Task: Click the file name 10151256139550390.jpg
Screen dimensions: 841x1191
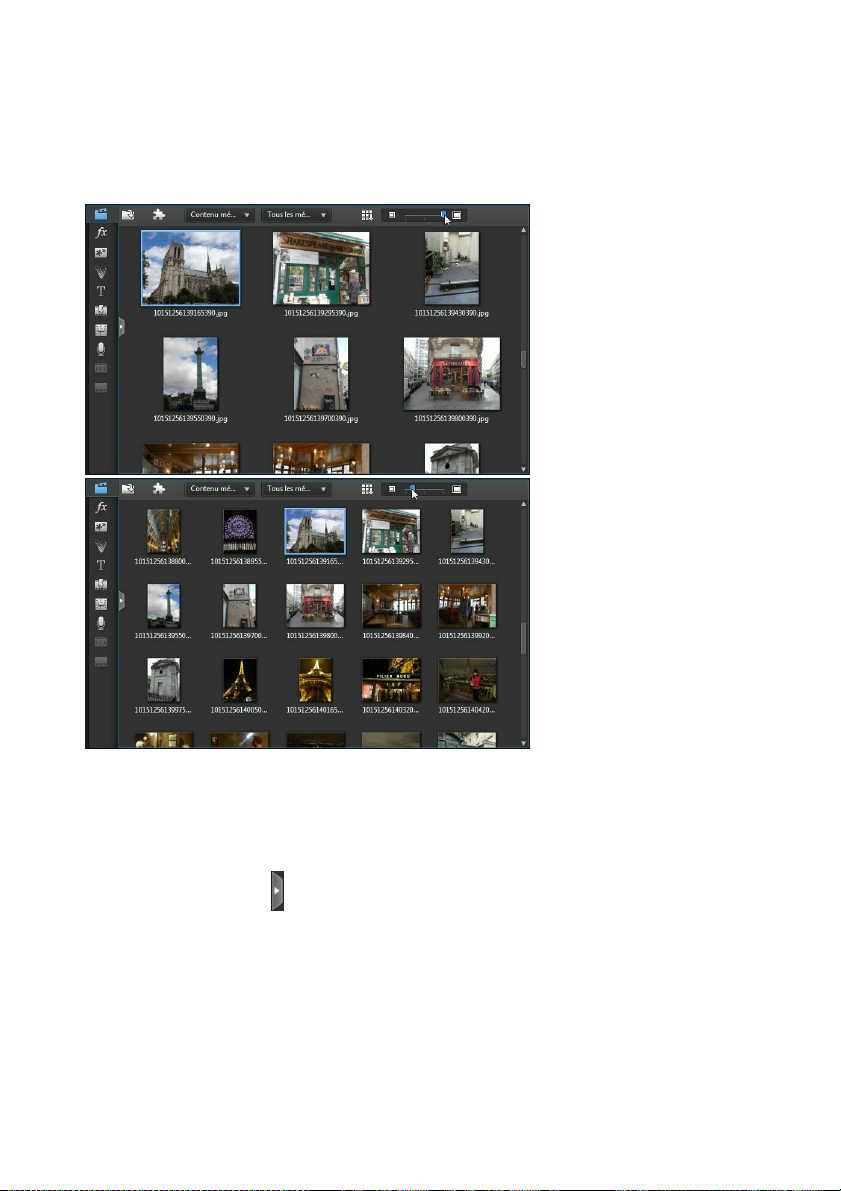Action: coord(191,419)
